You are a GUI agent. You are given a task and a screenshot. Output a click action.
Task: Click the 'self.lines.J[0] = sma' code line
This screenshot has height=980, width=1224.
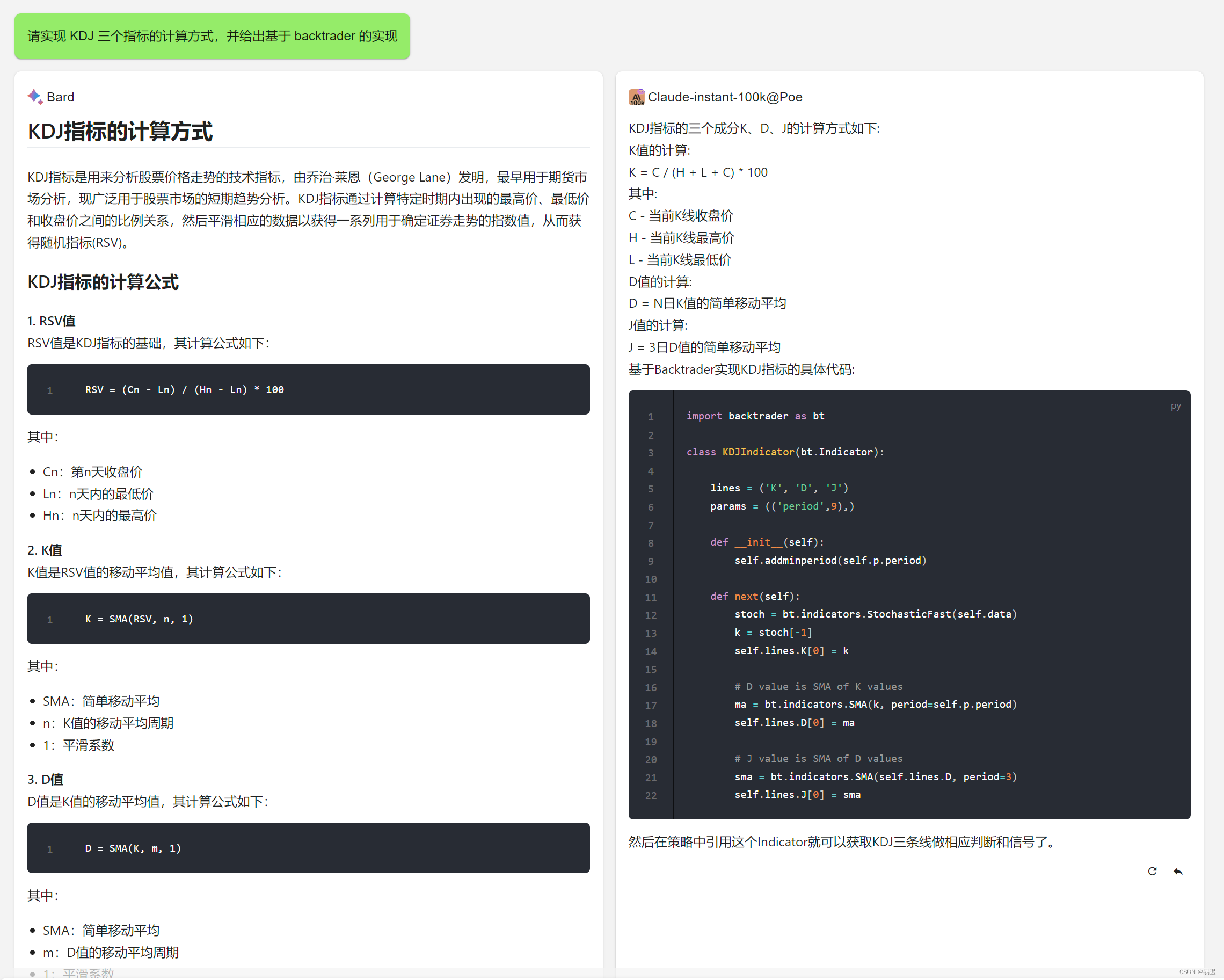pyautogui.click(x=798, y=795)
